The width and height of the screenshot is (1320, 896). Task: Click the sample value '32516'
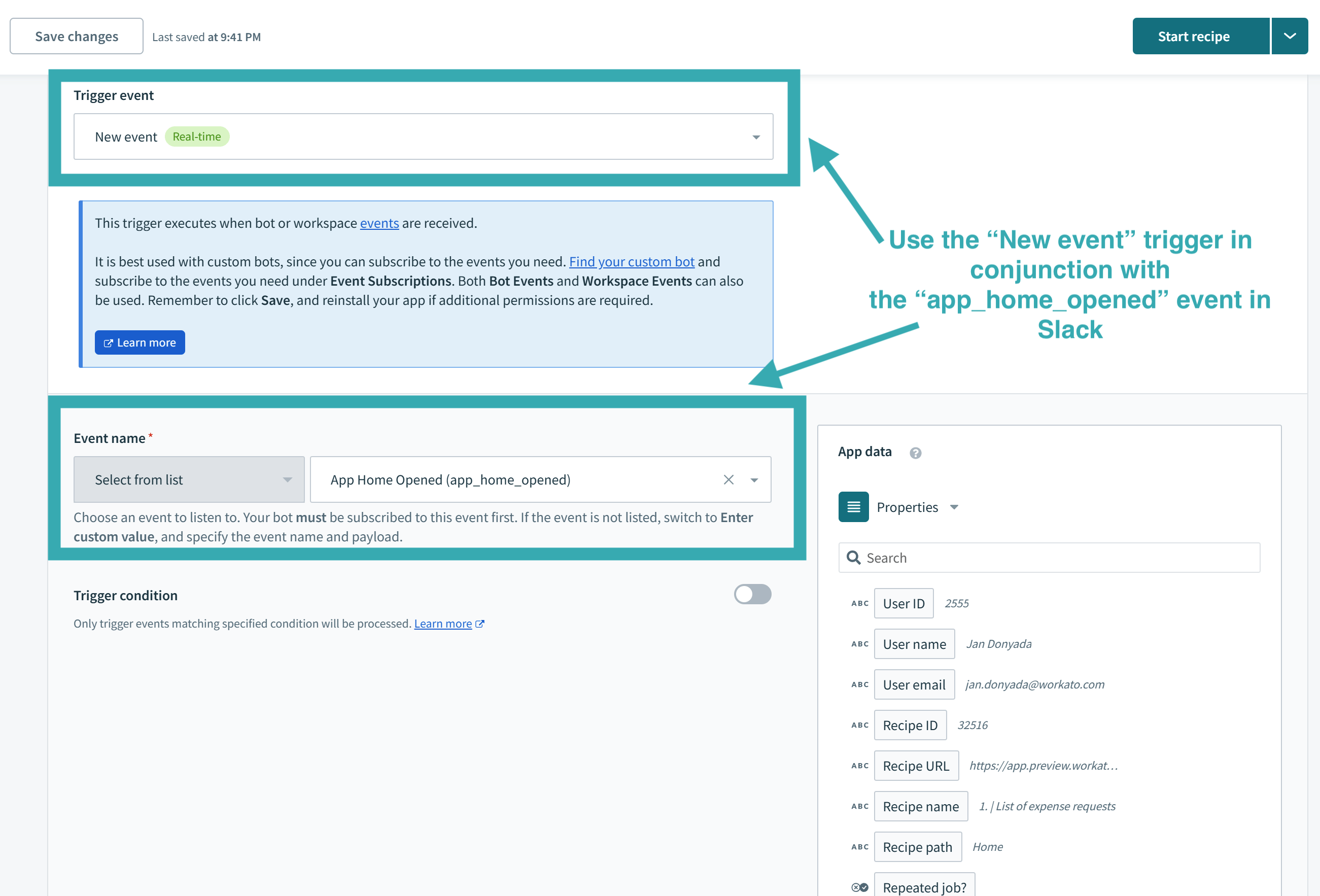pos(972,726)
